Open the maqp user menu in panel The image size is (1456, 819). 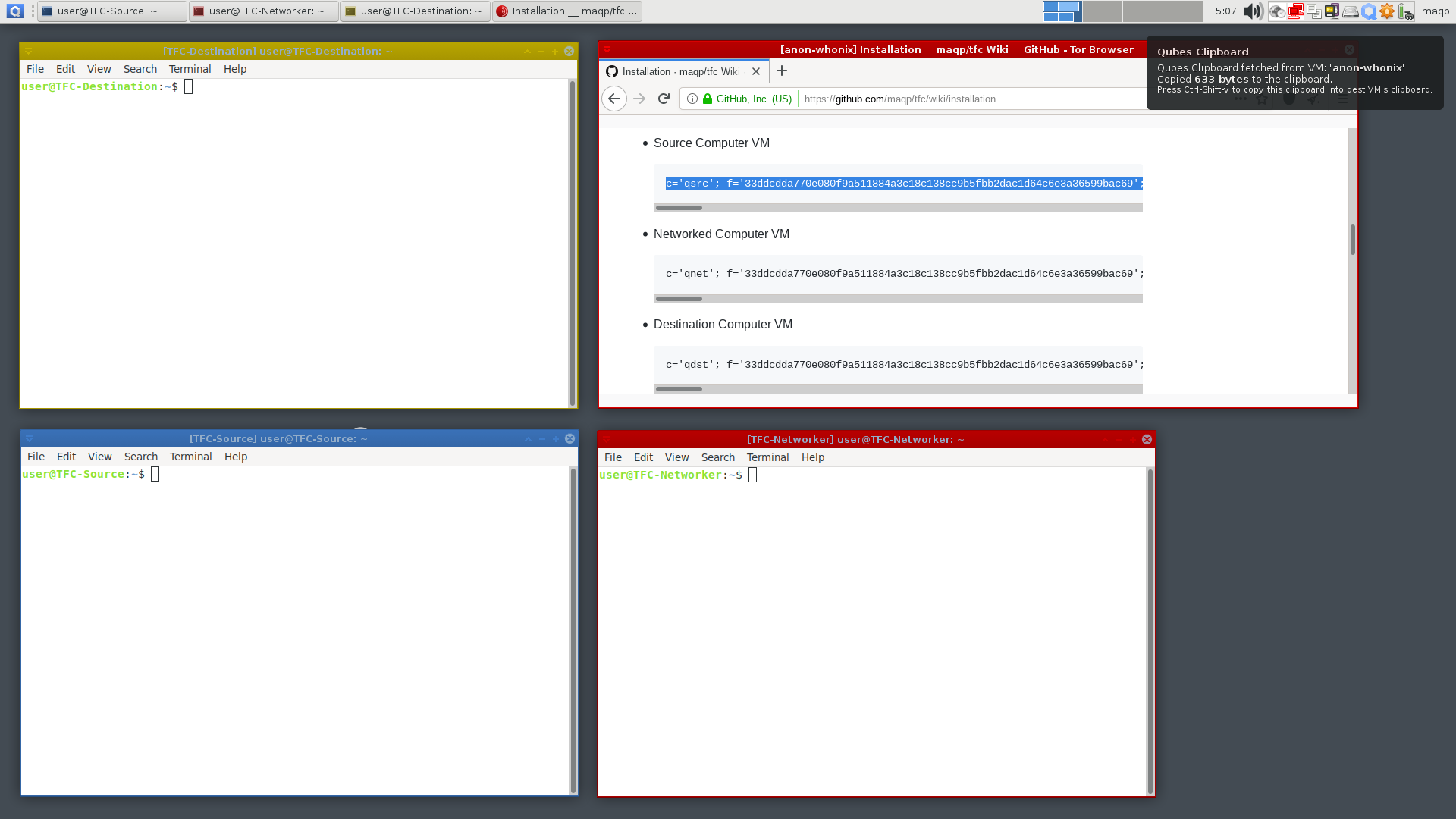click(x=1435, y=11)
